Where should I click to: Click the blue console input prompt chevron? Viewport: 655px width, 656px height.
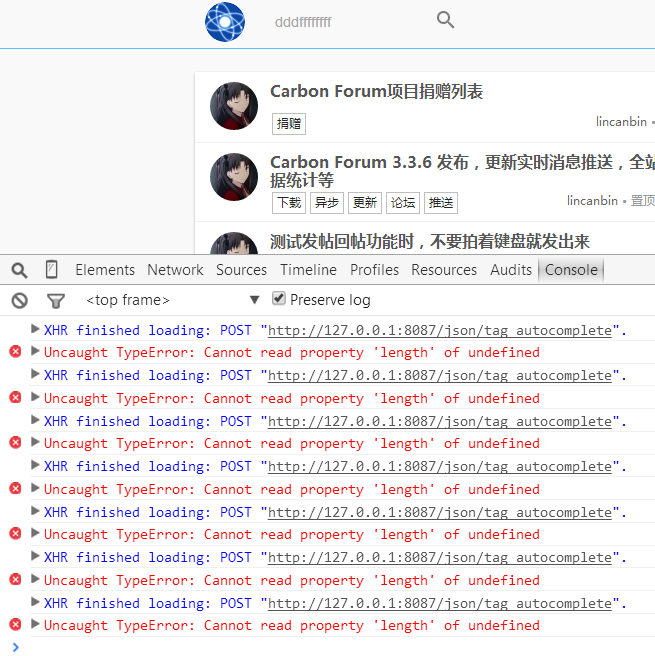pos(15,647)
